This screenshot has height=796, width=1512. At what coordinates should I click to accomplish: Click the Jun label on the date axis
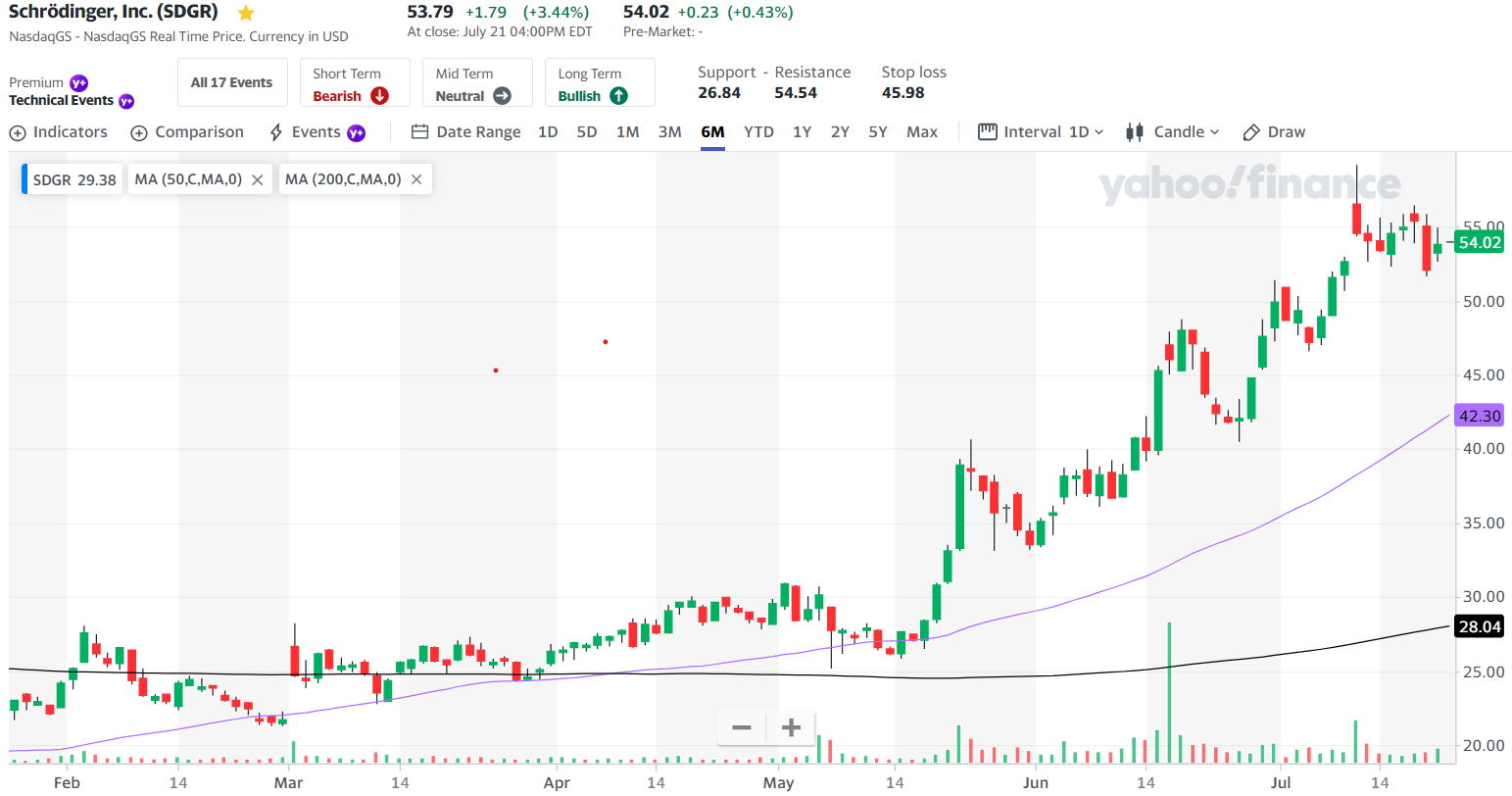1036,782
